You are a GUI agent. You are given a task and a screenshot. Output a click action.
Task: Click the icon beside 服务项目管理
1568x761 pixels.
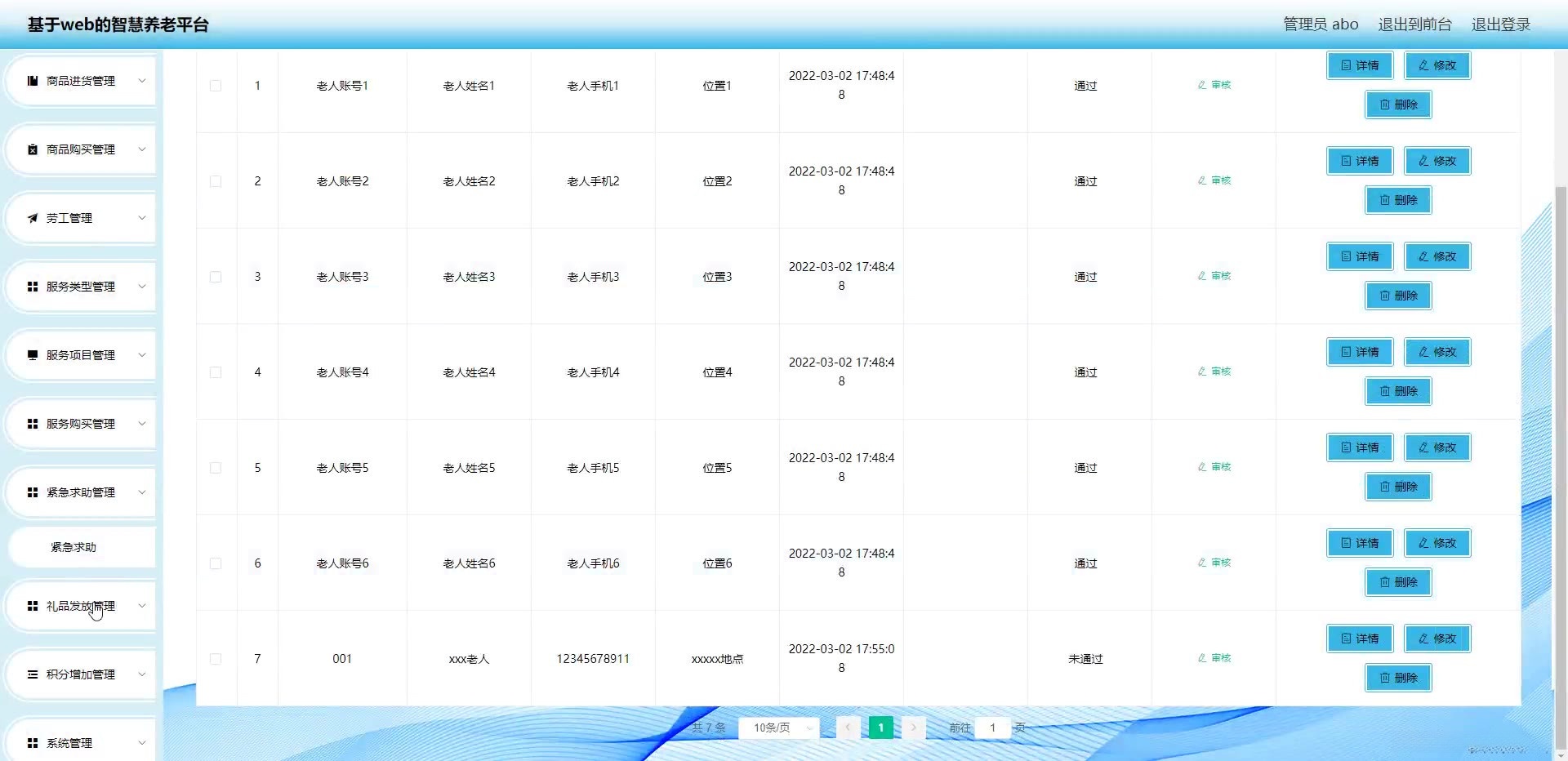pyautogui.click(x=33, y=355)
